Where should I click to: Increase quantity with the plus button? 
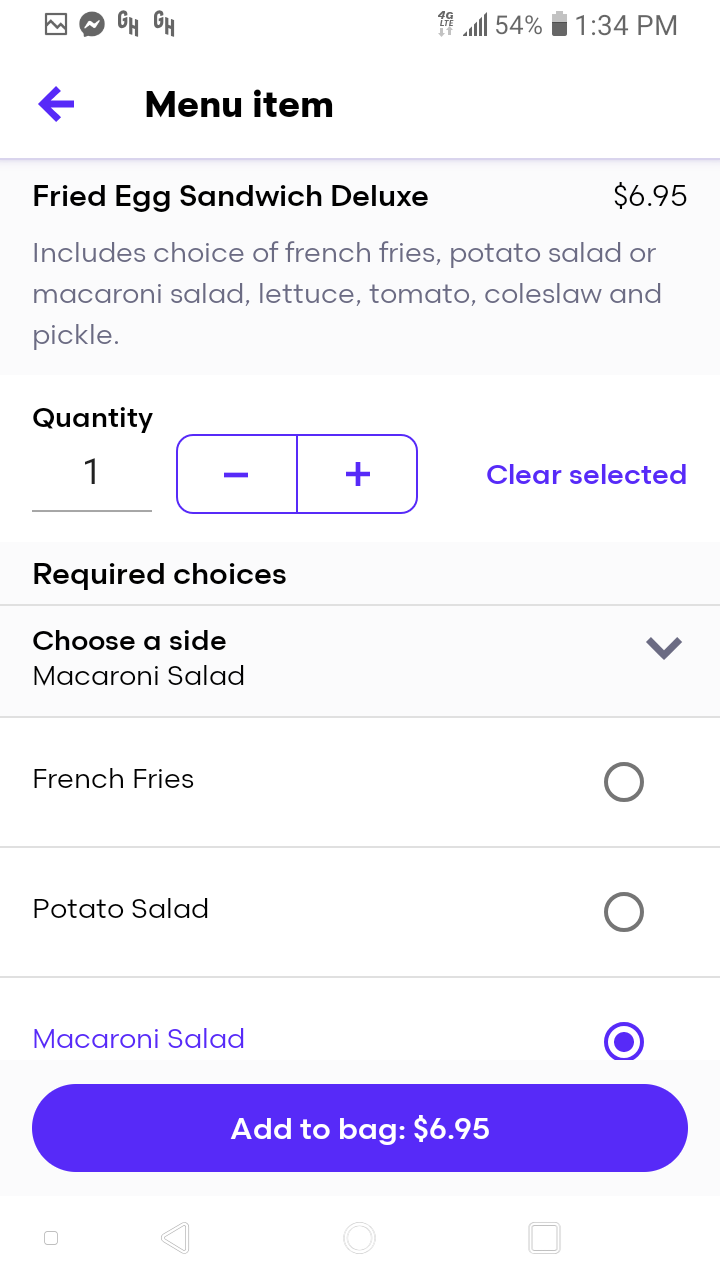(x=357, y=474)
